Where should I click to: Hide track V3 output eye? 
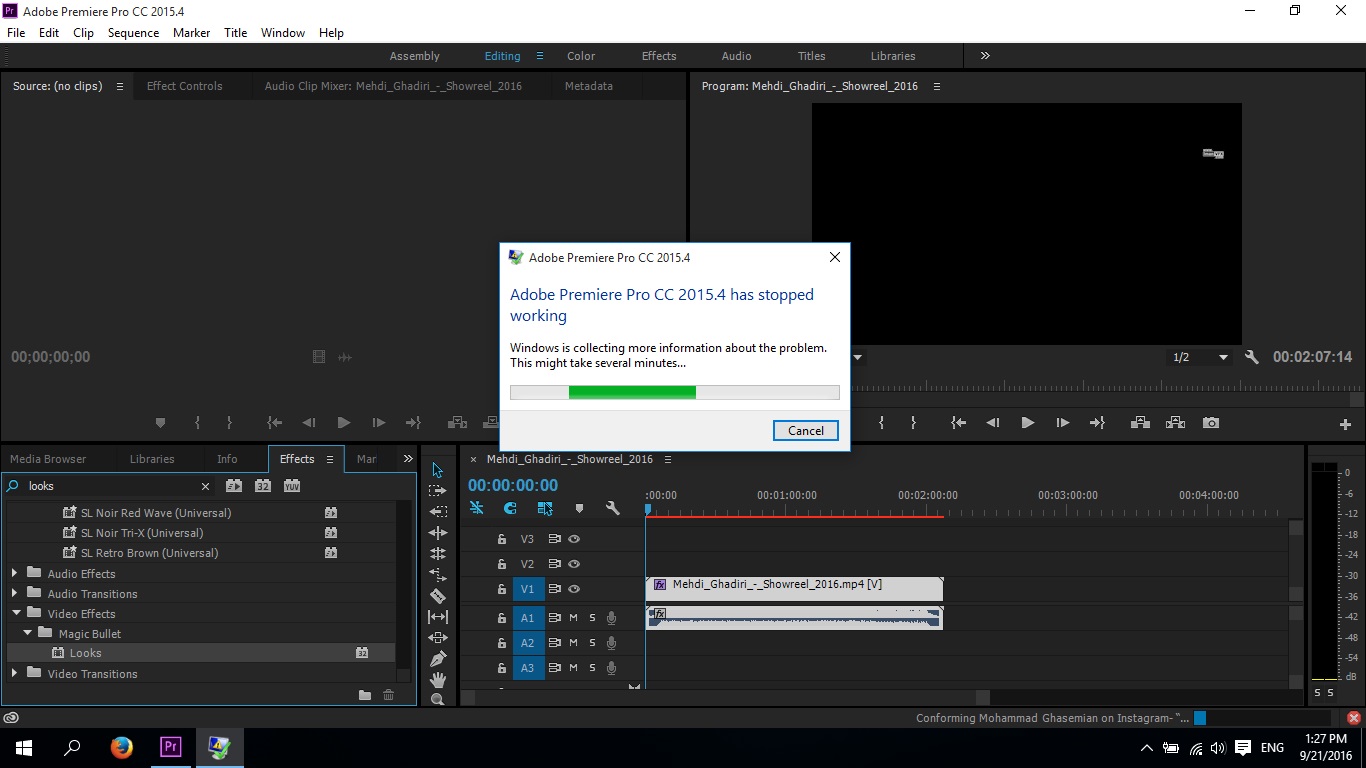point(574,539)
